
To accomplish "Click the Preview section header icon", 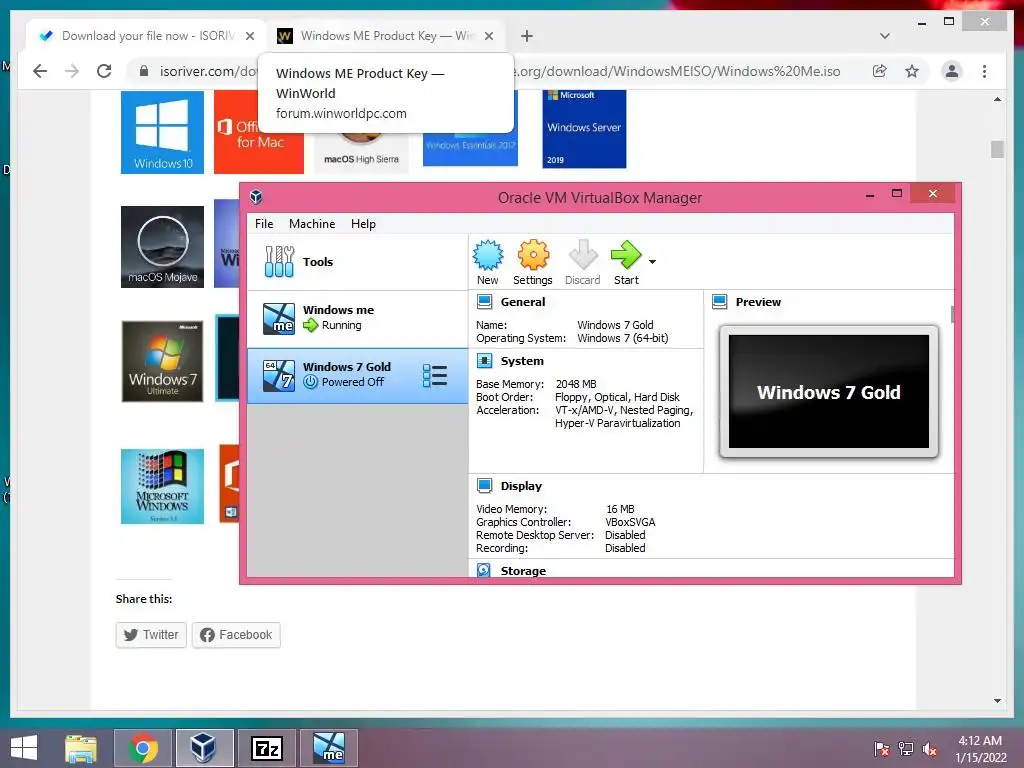I will [720, 302].
